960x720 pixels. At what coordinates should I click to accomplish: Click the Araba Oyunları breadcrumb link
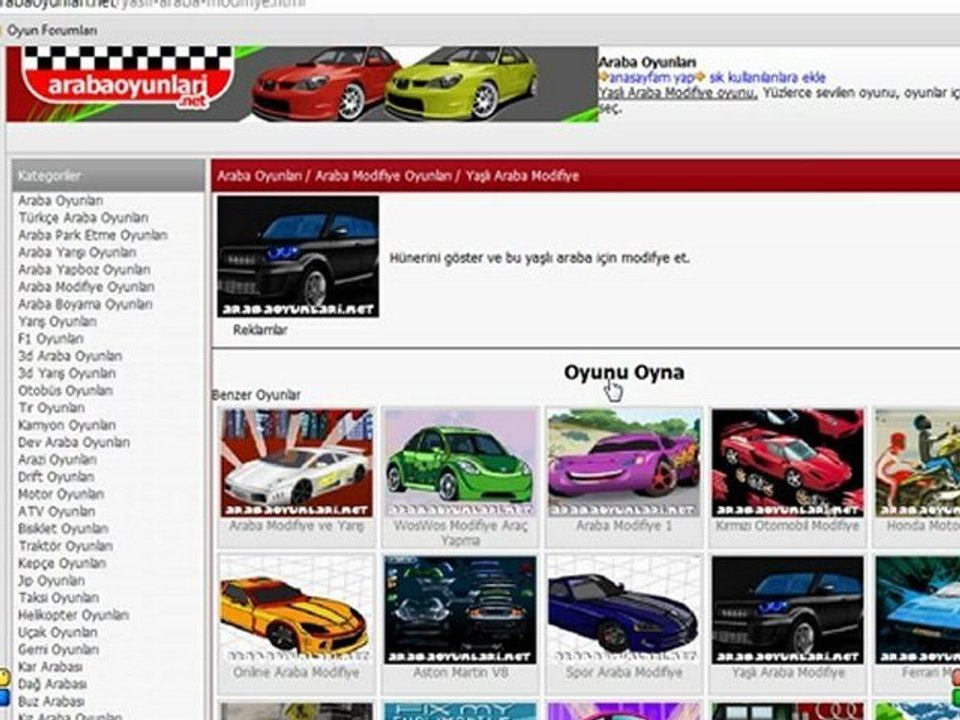pos(260,176)
